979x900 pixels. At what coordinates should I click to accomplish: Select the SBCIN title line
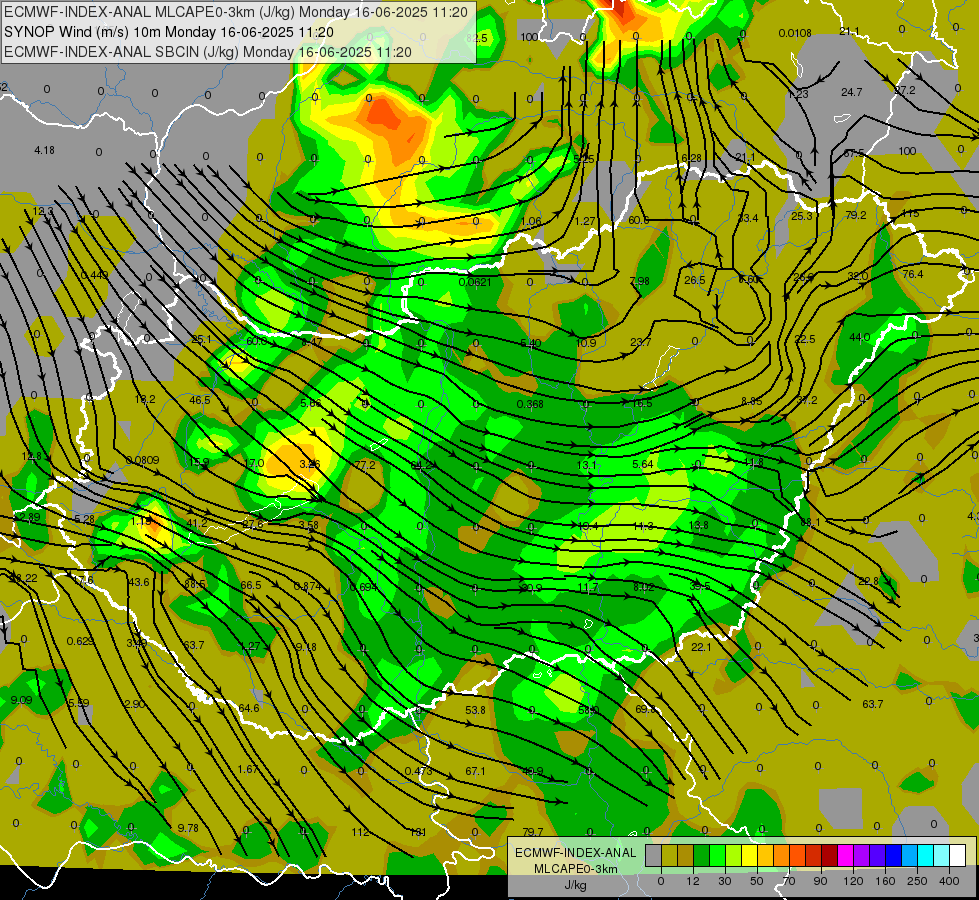[x=208, y=52]
